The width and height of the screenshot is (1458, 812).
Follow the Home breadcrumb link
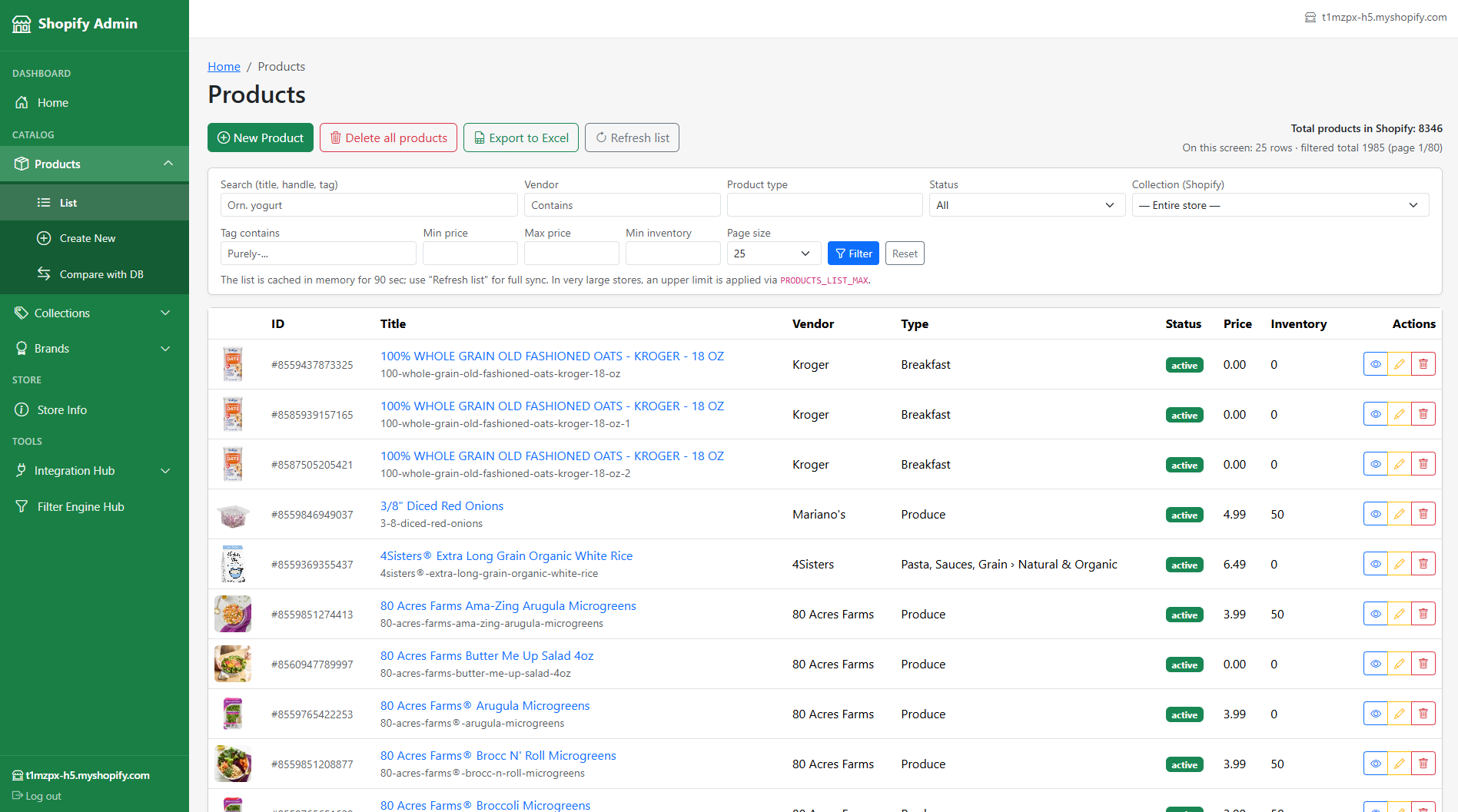pos(224,67)
